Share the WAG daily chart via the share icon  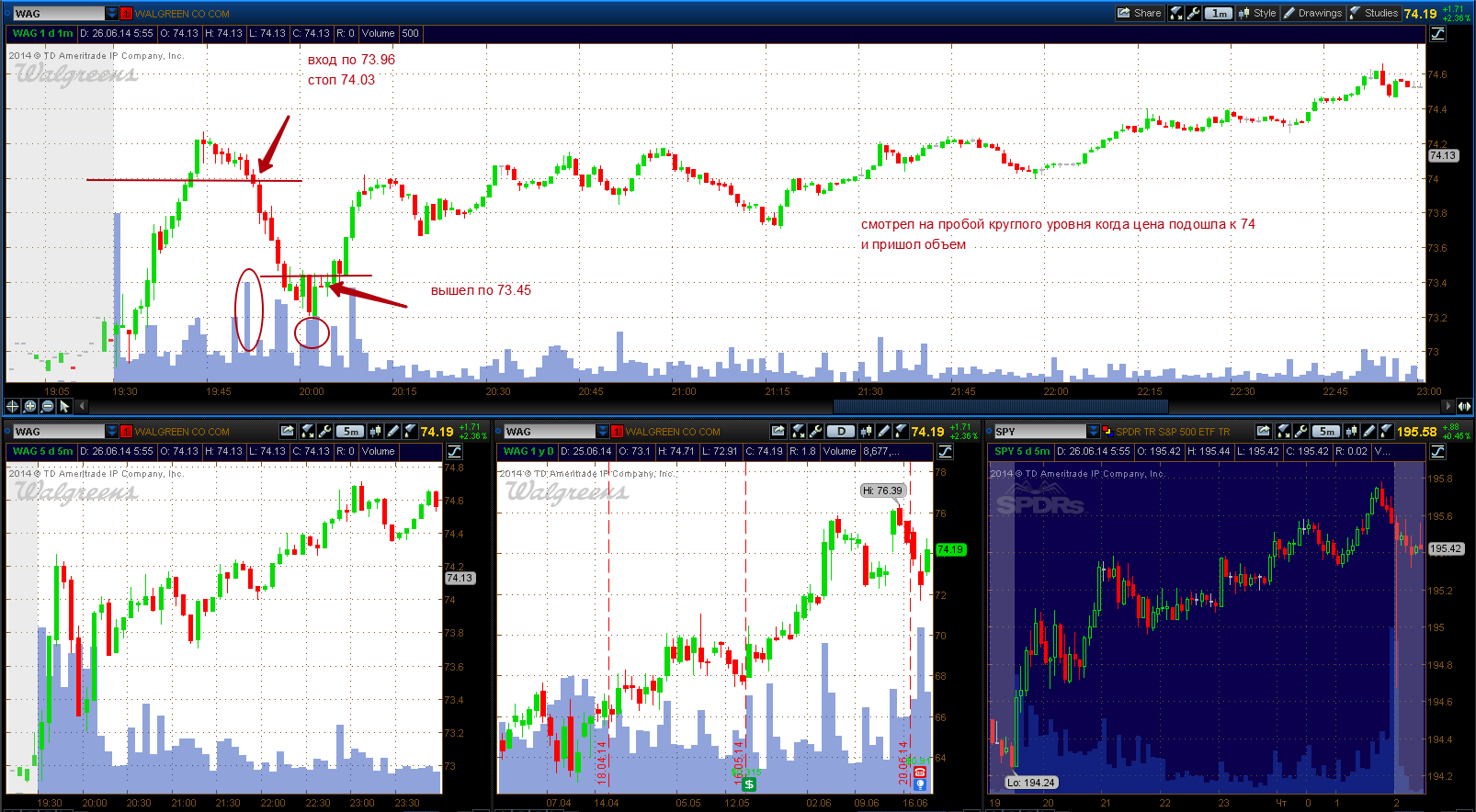(x=778, y=431)
